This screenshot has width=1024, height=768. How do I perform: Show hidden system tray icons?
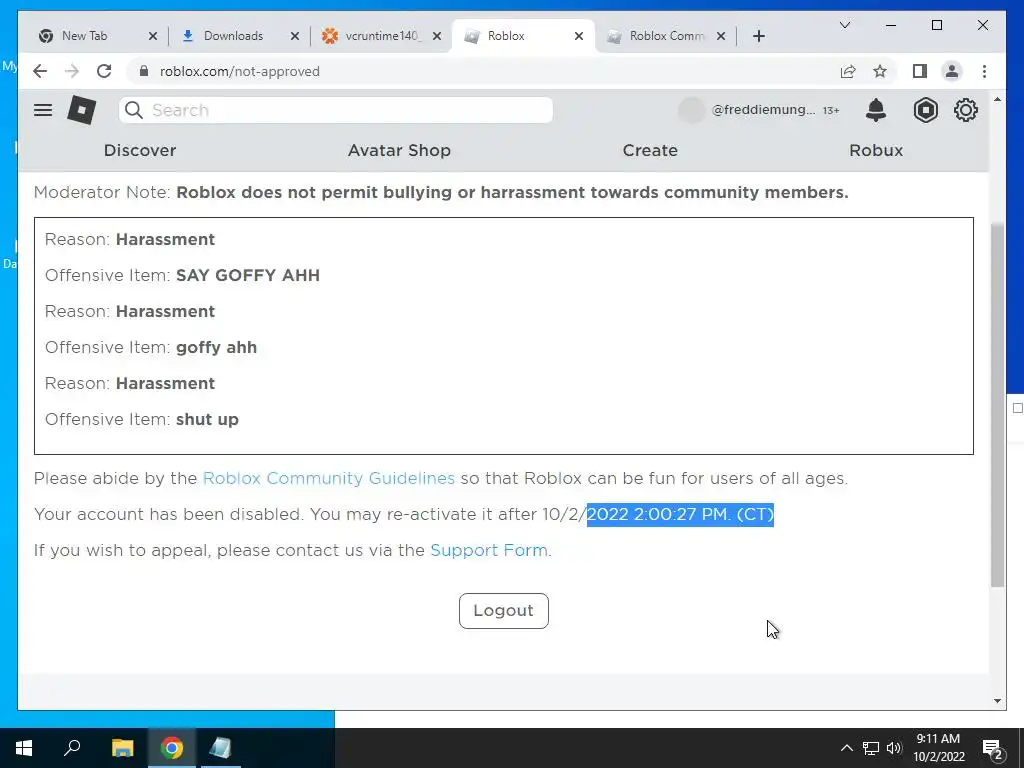[x=846, y=748]
